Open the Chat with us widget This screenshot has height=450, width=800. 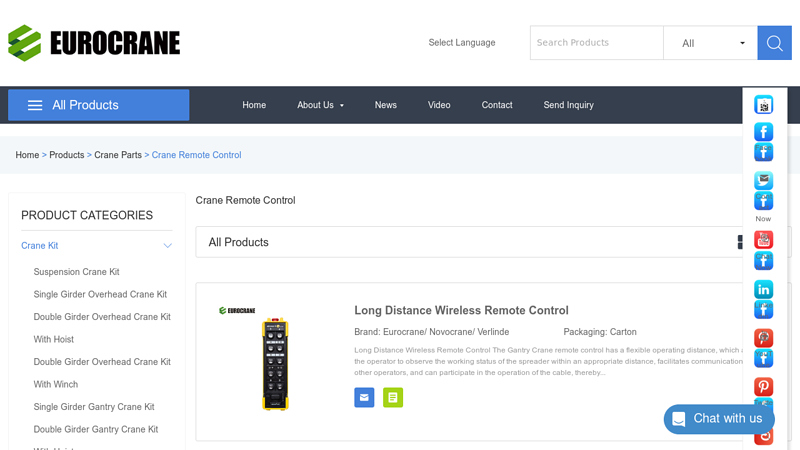[719, 419]
